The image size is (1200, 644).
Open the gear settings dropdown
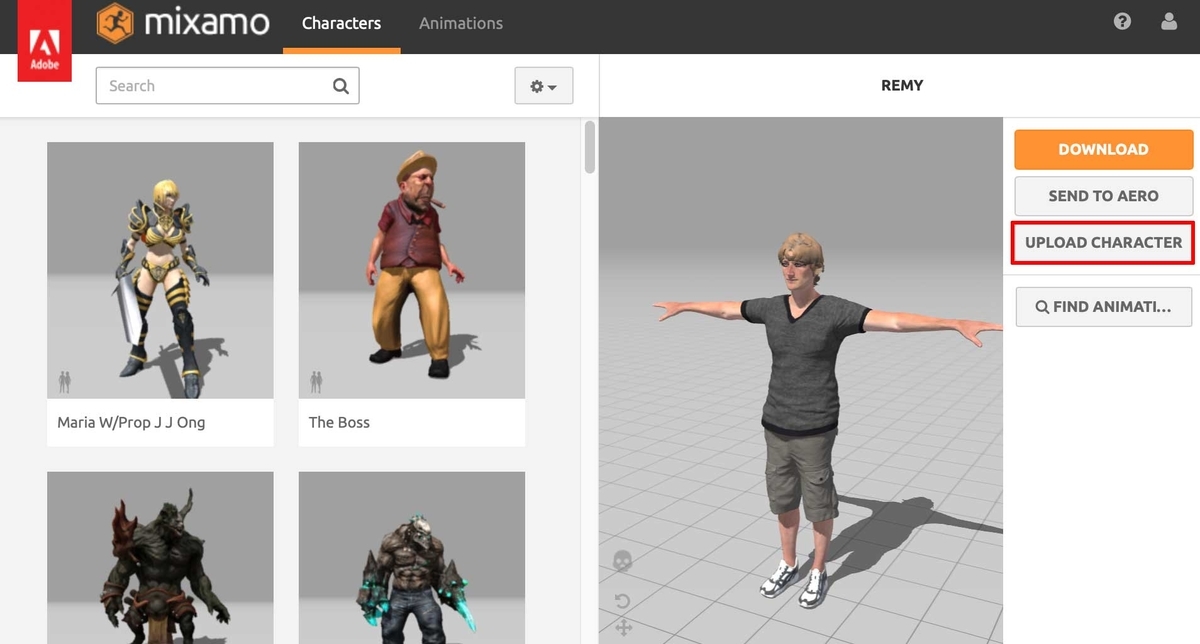coord(544,86)
